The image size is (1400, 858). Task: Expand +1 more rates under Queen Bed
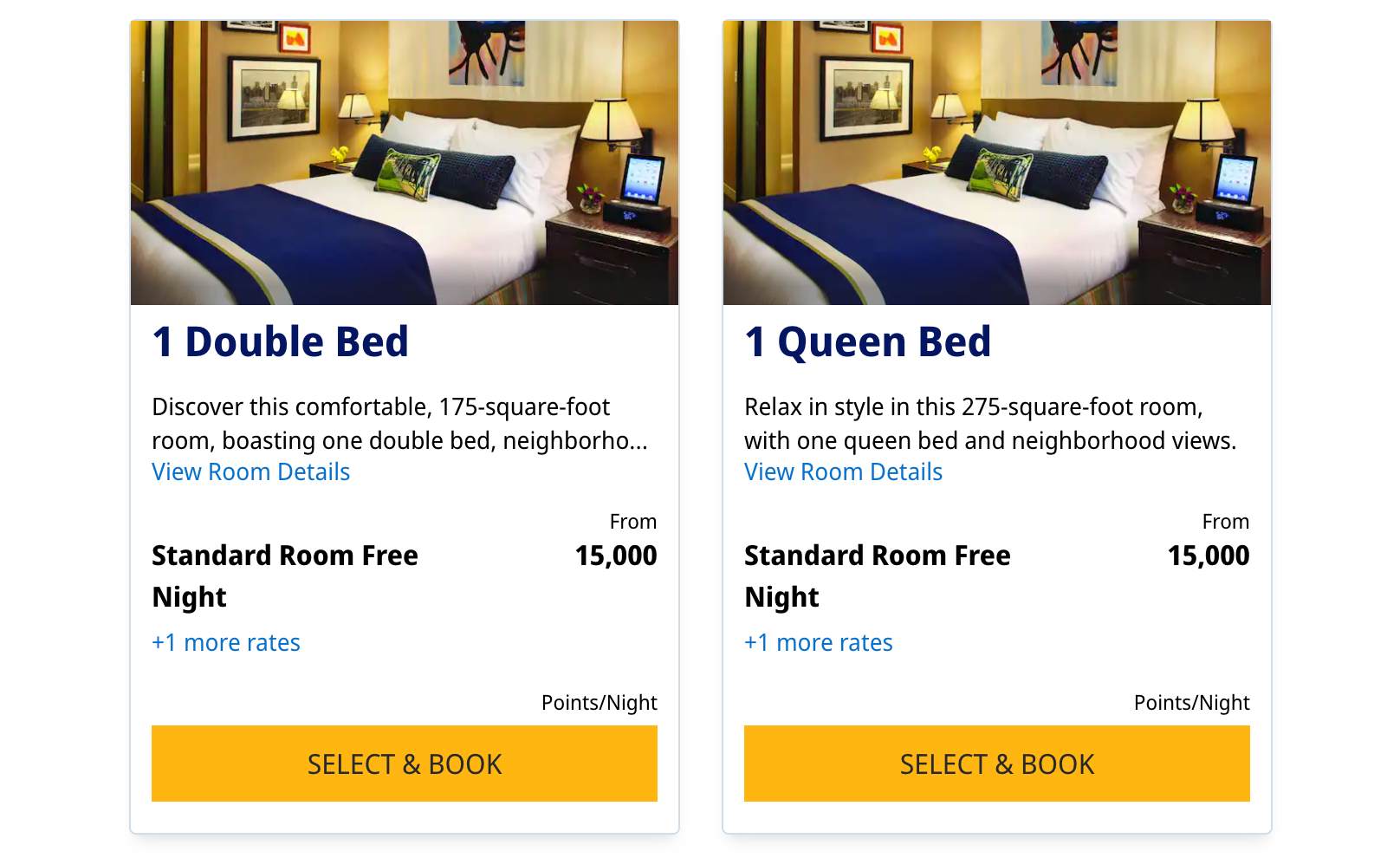point(818,642)
